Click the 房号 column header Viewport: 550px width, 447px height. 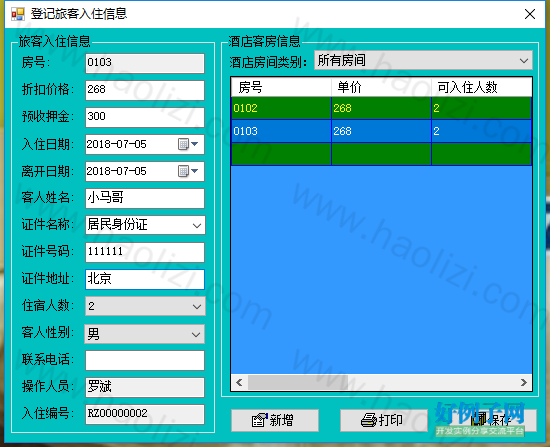click(x=281, y=87)
